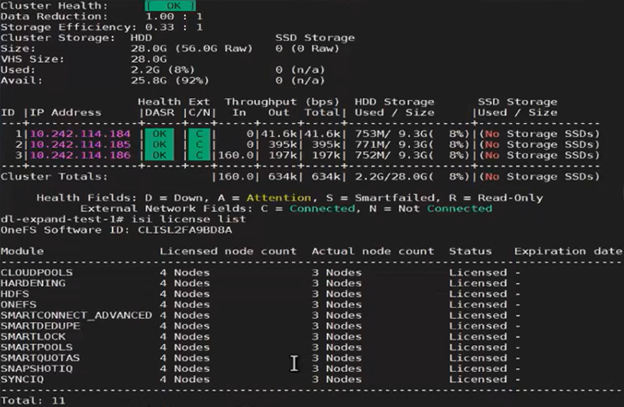The width and height of the screenshot is (624, 407).
Task: Click node 1's green OK health indicator
Action: [x=158, y=133]
